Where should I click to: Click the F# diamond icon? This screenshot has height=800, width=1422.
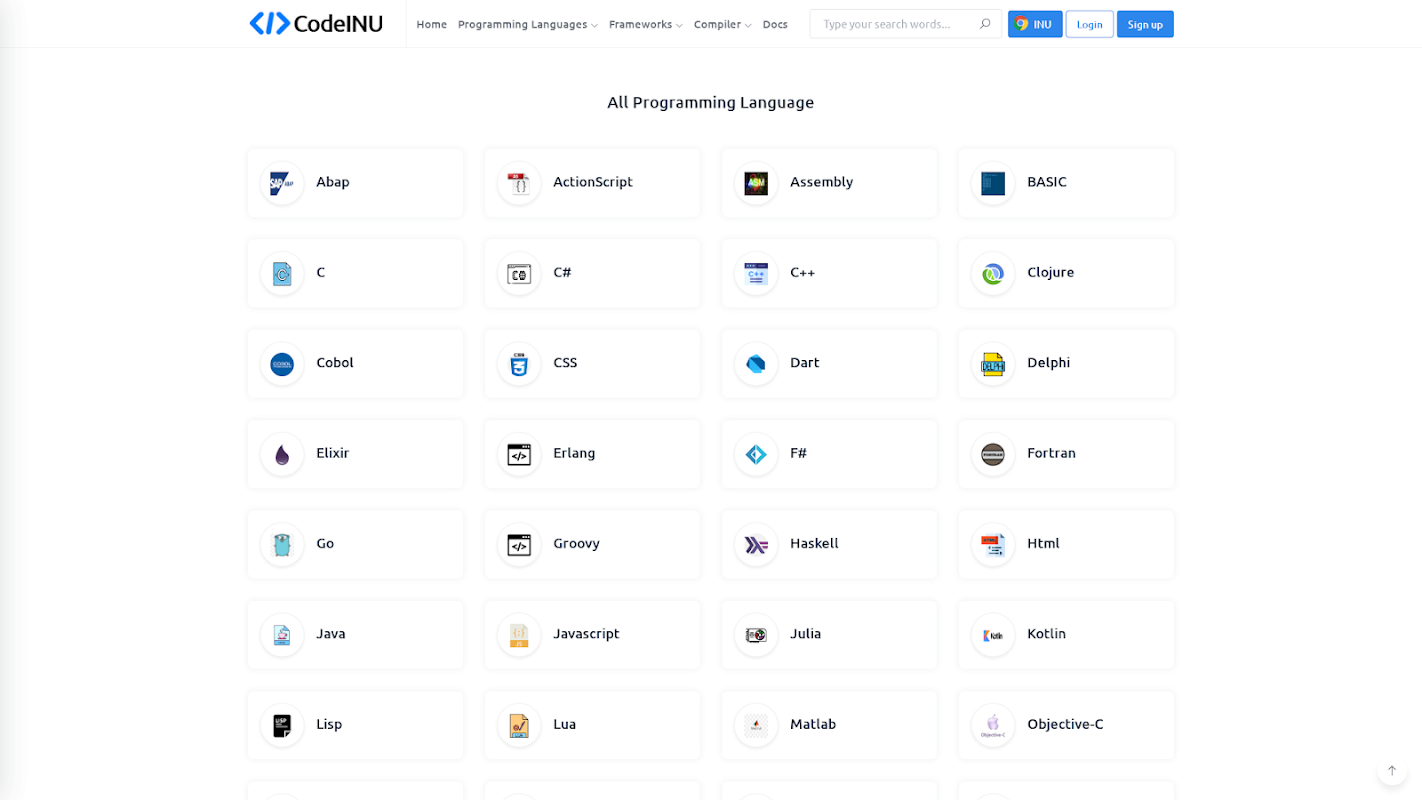(x=756, y=455)
